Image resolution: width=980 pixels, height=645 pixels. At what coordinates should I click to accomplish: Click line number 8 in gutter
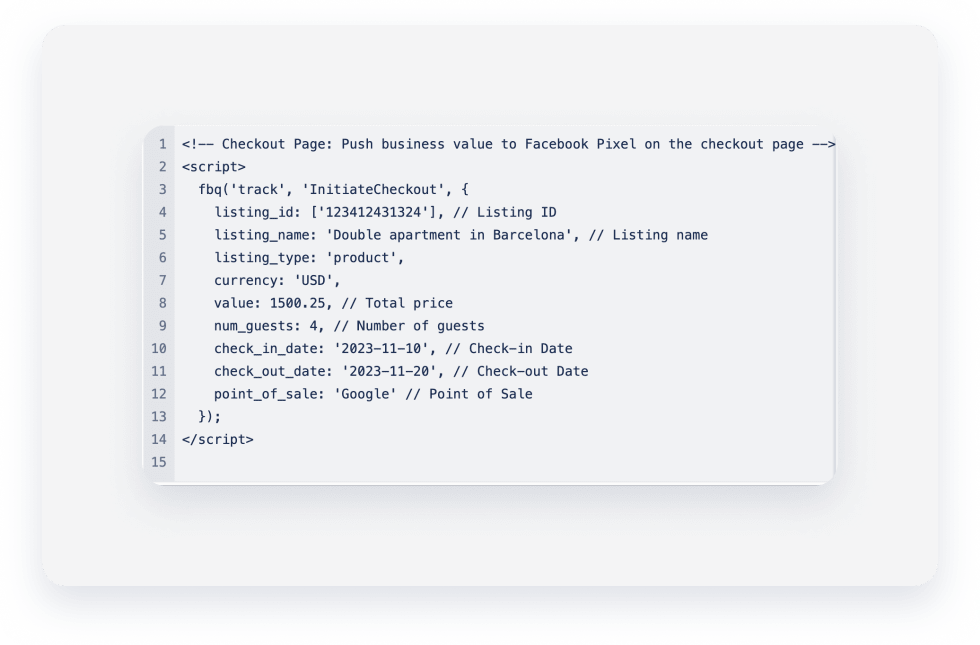click(x=162, y=303)
